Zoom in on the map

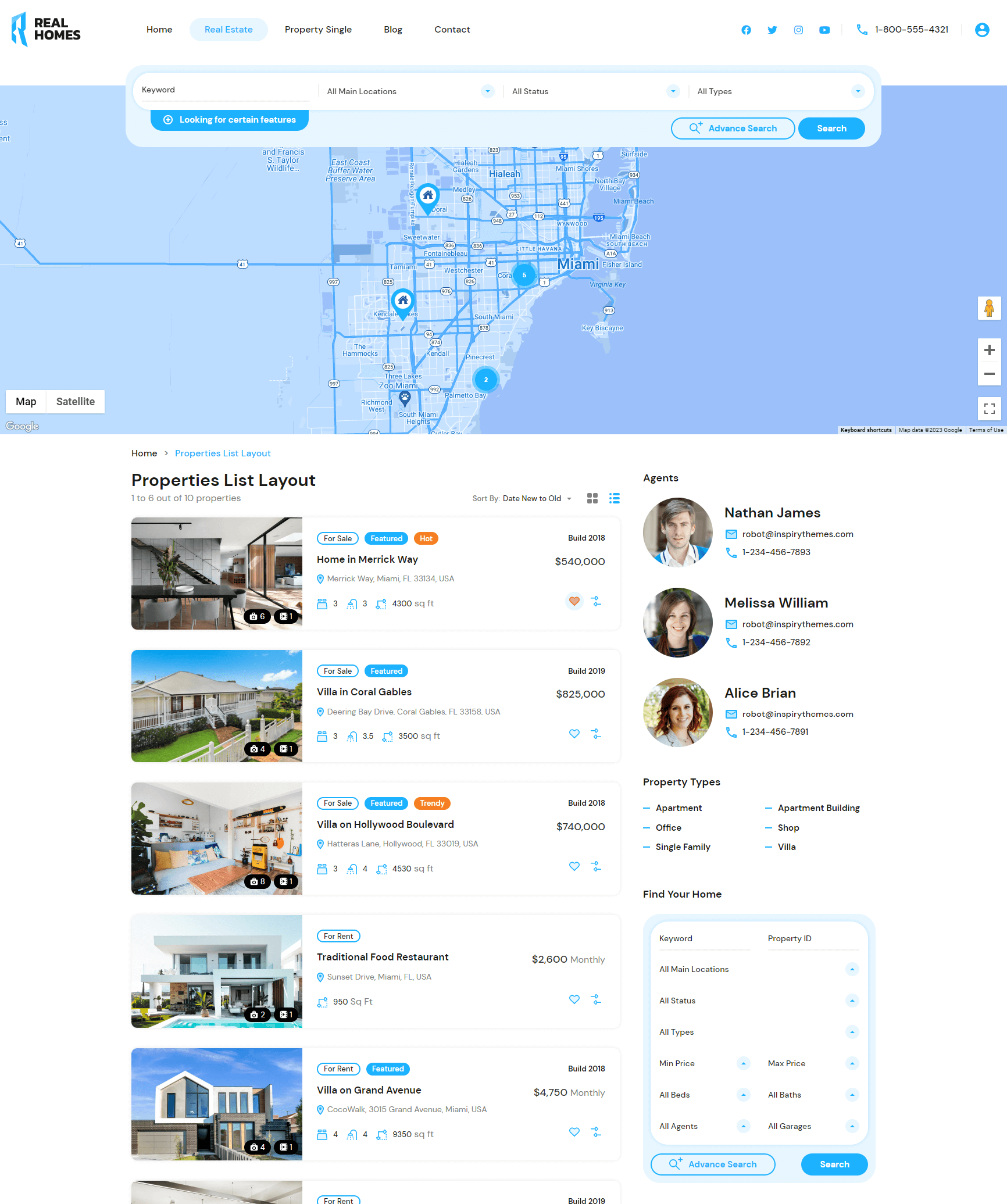click(x=989, y=350)
